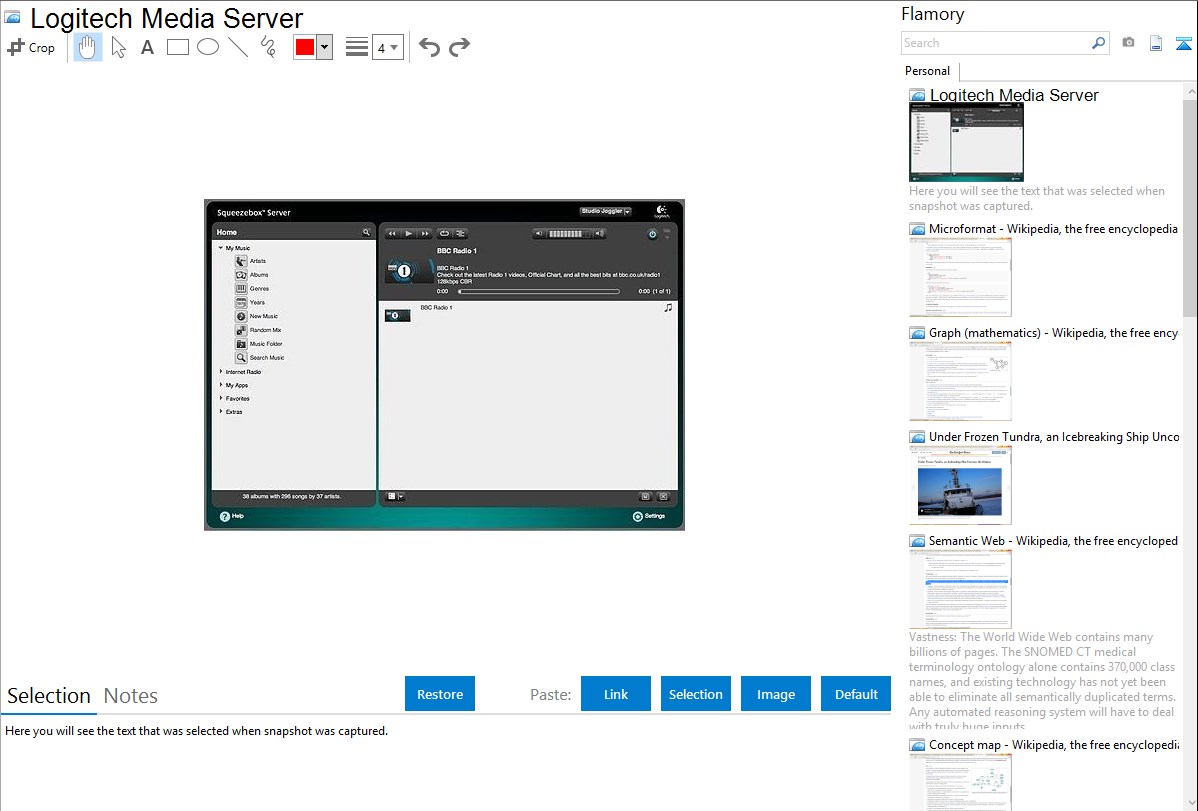Viewport: 1198px width, 811px height.
Task: Expand the My Apps node
Action: [x=221, y=385]
